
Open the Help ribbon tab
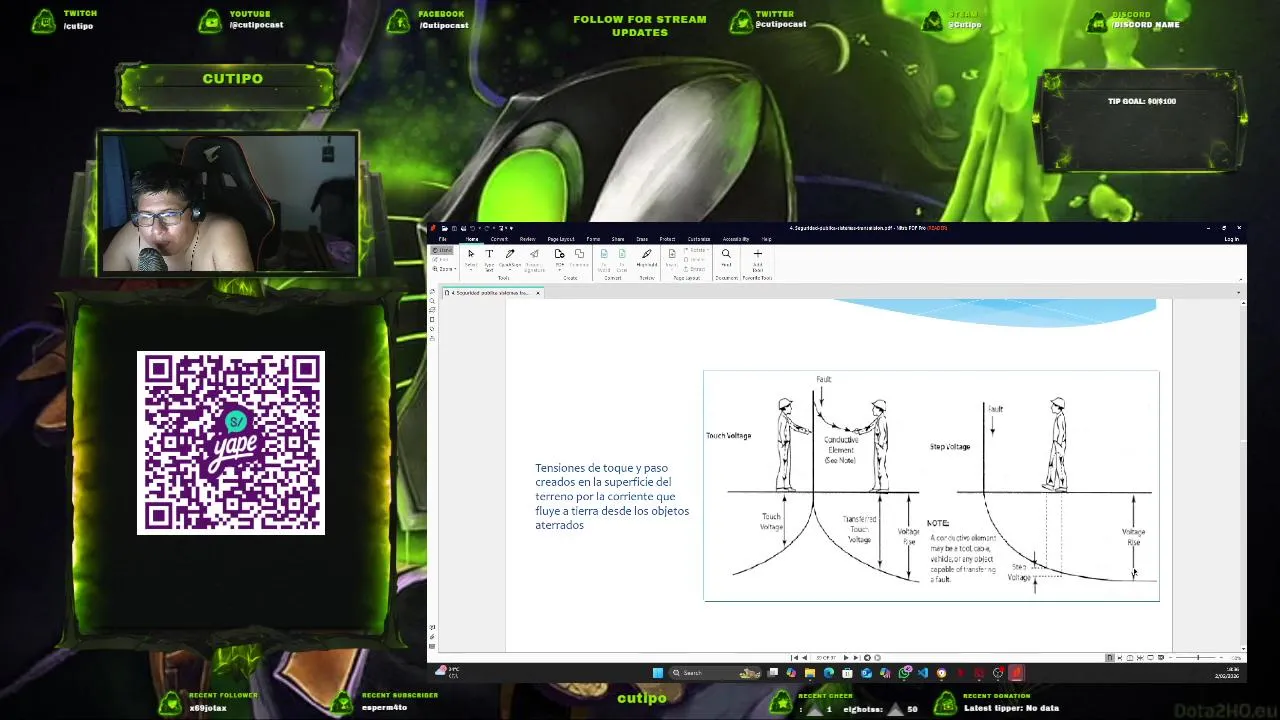(x=766, y=239)
